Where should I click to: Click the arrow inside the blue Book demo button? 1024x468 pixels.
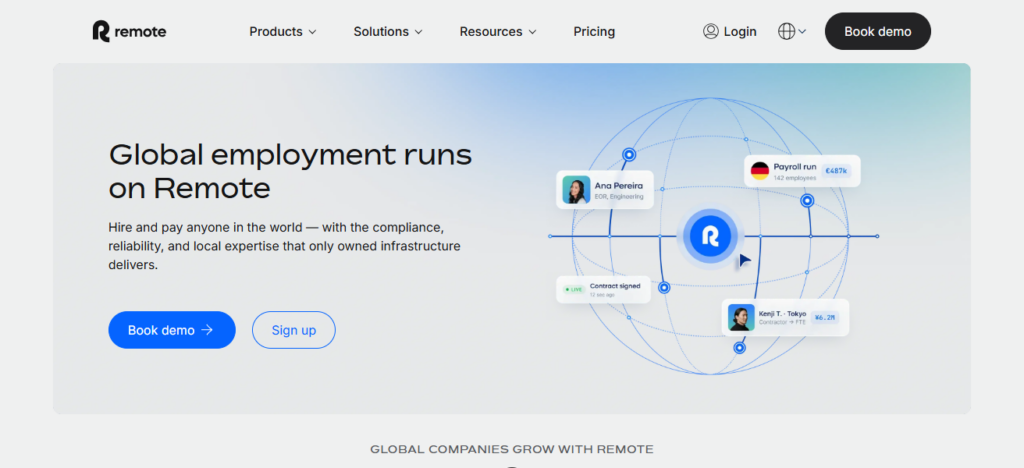pos(207,330)
